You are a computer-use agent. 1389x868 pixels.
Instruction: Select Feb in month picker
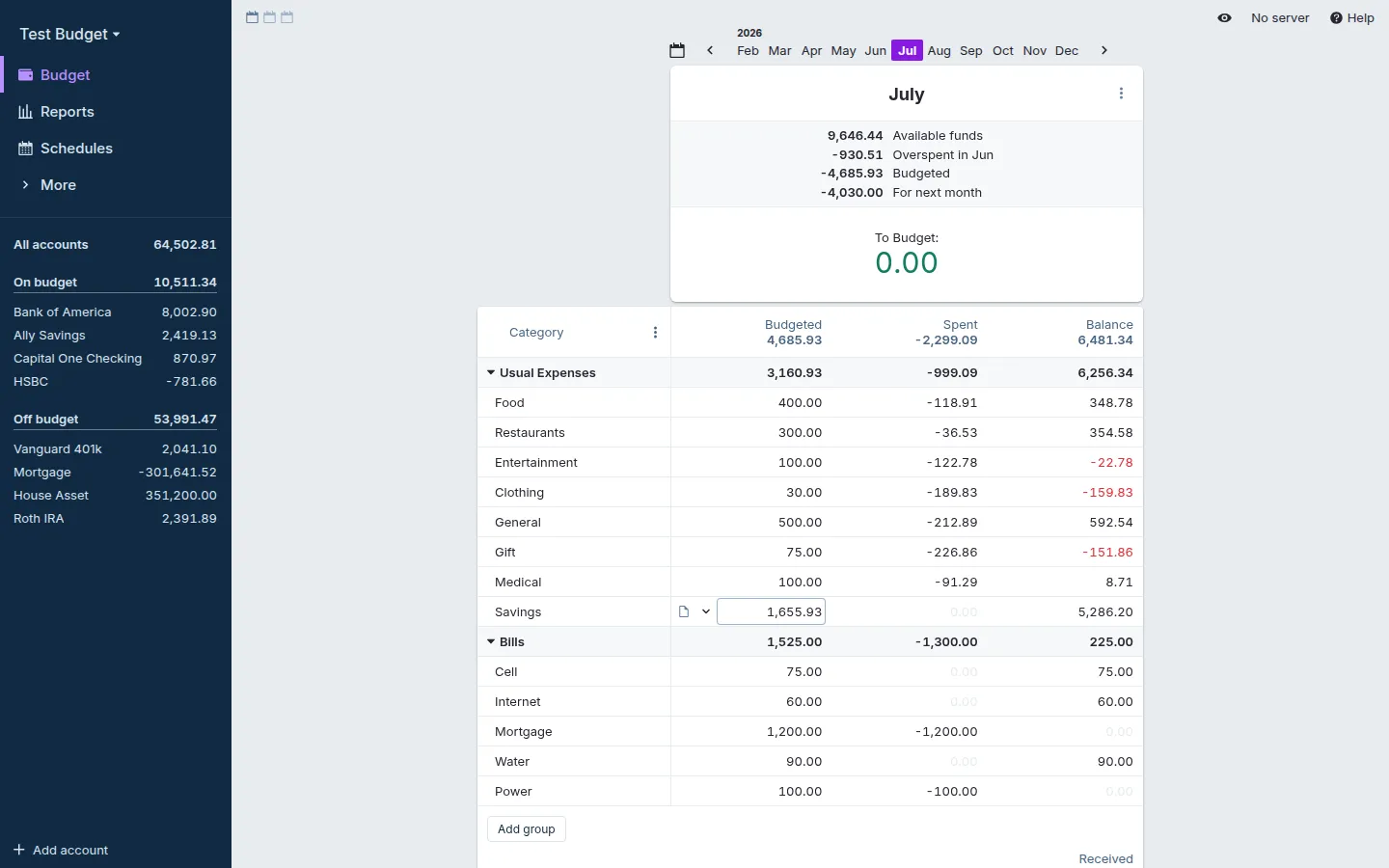748,50
